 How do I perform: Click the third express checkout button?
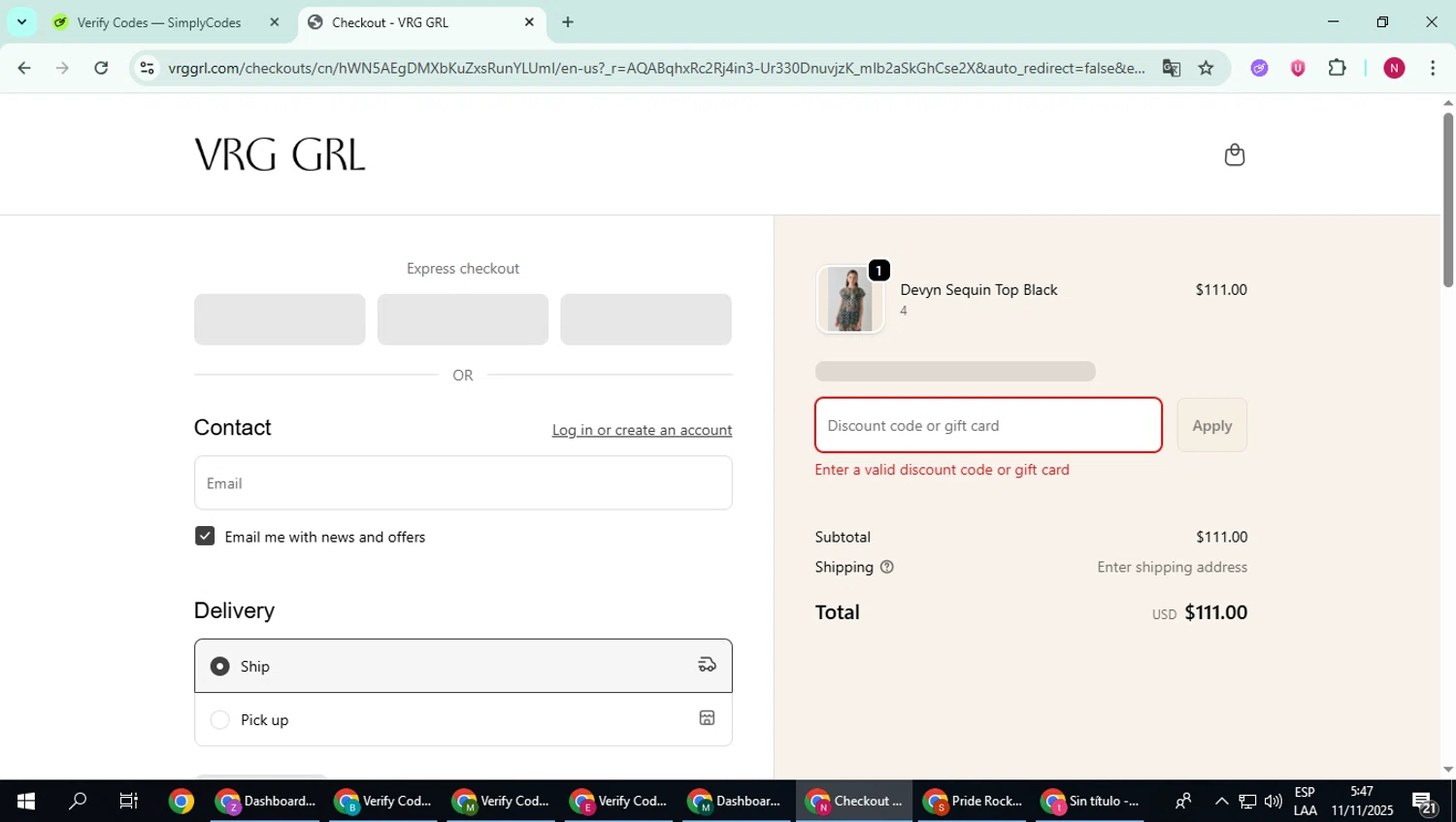tap(645, 319)
